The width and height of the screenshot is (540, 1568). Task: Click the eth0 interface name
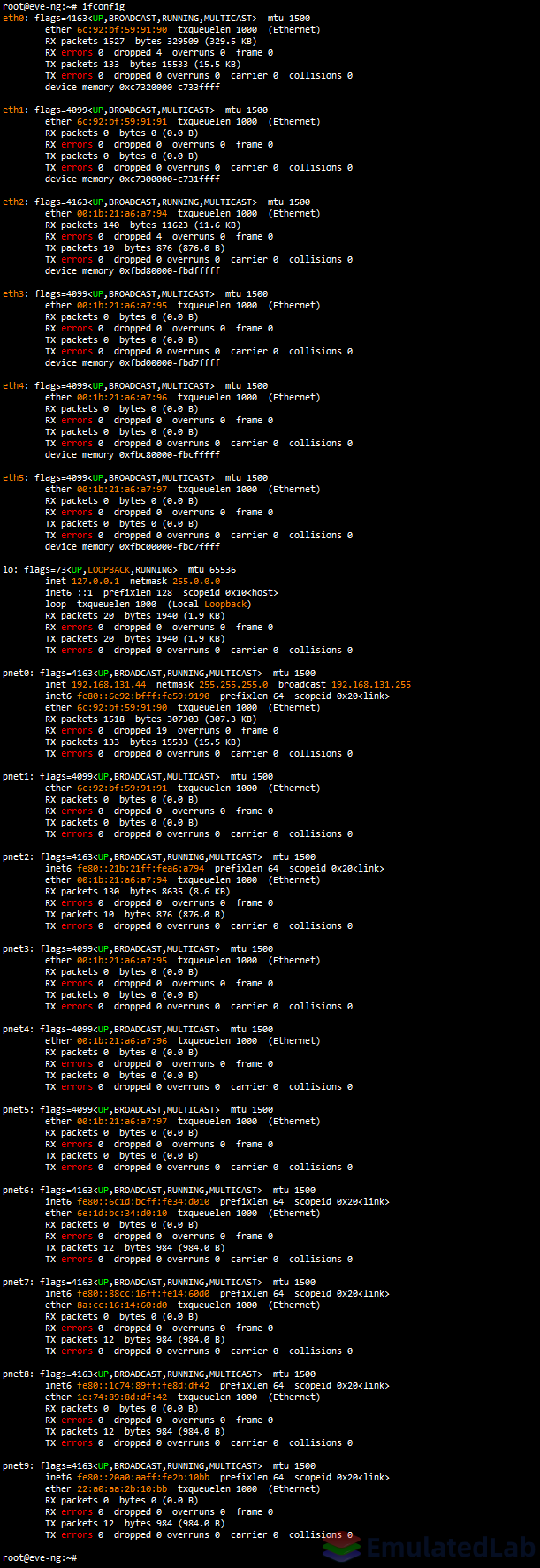pyautogui.click(x=13, y=18)
